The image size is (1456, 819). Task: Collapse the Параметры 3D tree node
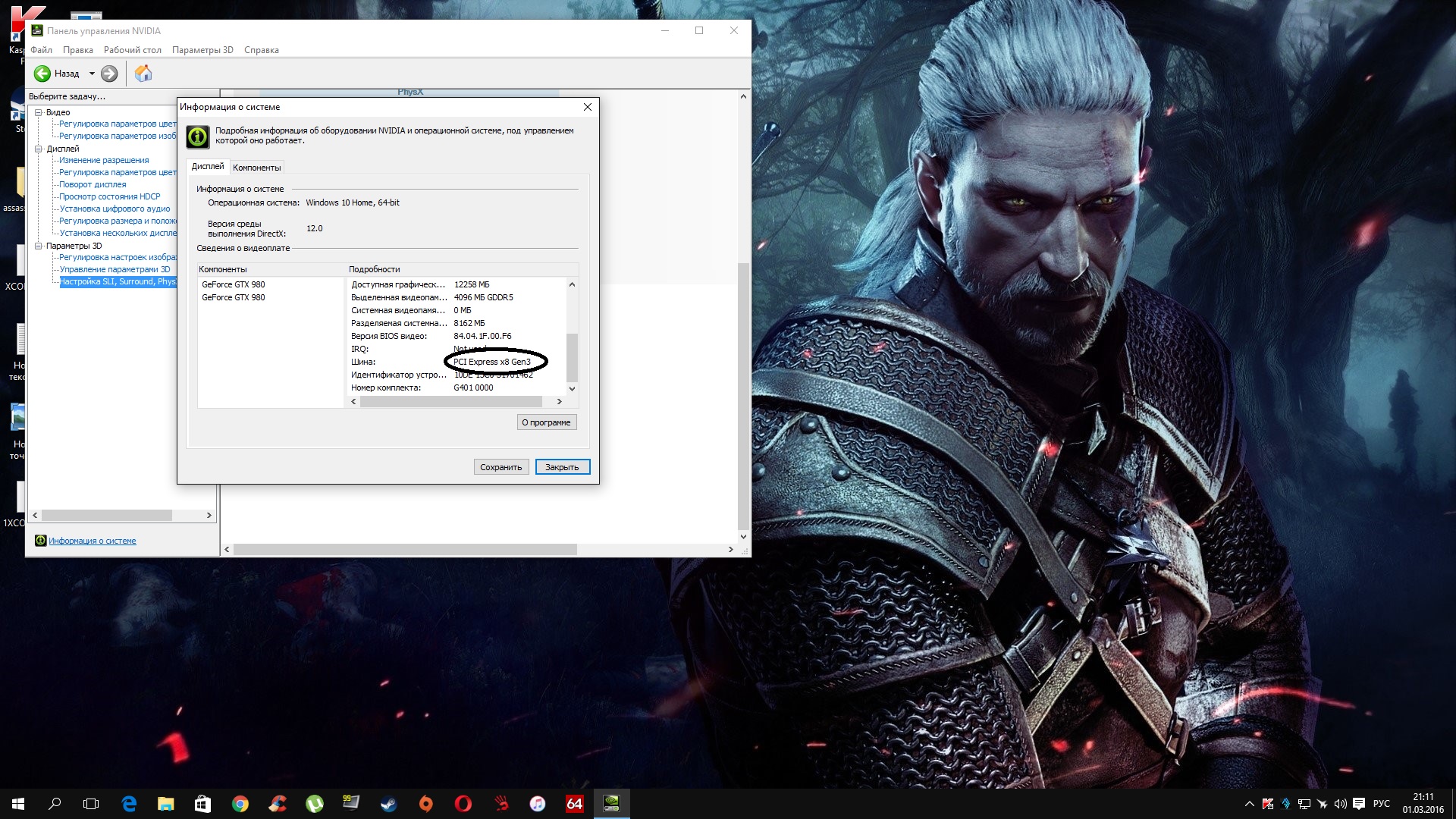pyautogui.click(x=39, y=246)
